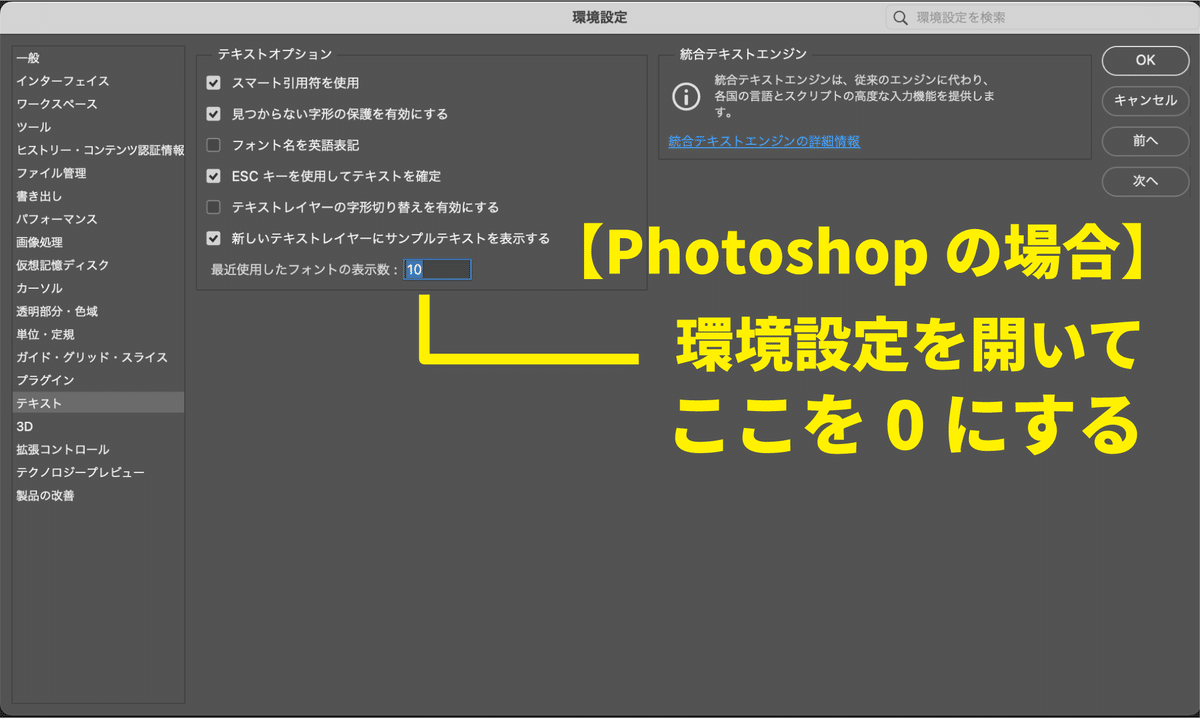Toggle 新しいテキストレイヤーにサンプルテキストを表示する checkbox
The width and height of the screenshot is (1200, 718).
pyautogui.click(x=213, y=238)
